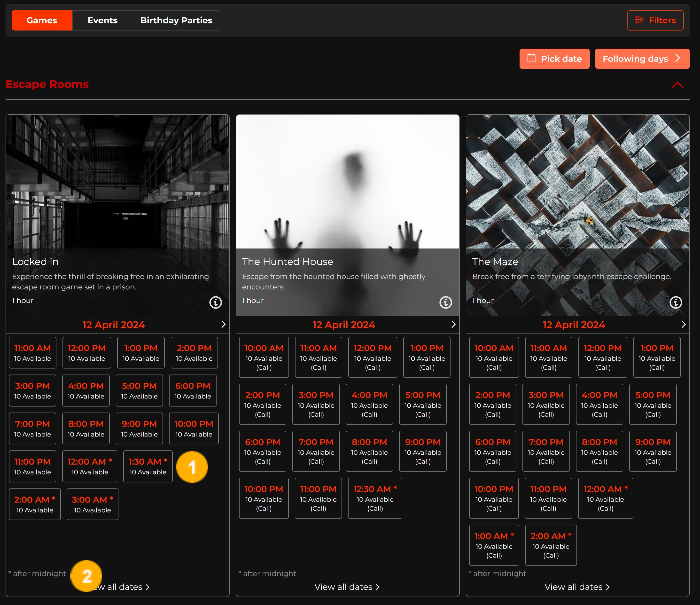
Task: Click the Escape Rooms heading
Action: tap(47, 84)
